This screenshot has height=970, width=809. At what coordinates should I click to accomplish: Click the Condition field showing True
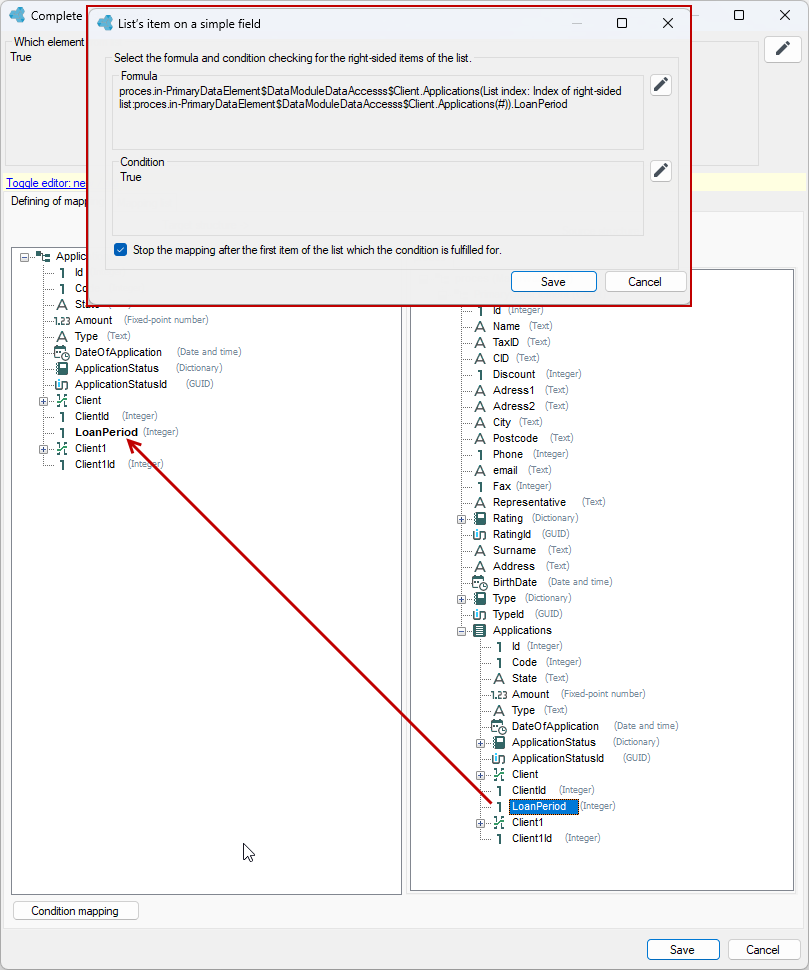click(378, 199)
